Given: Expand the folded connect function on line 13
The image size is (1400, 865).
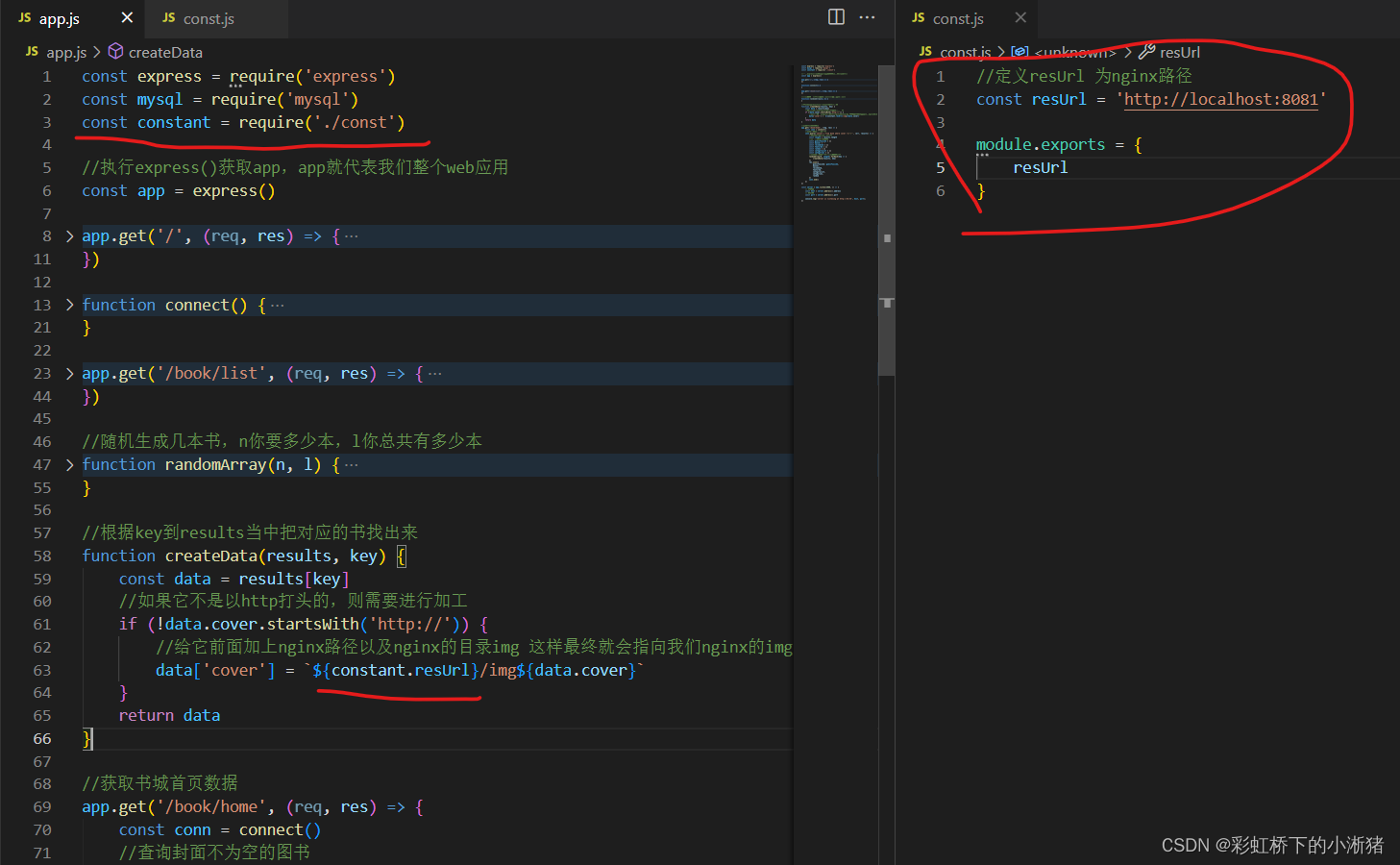Looking at the screenshot, I should [67, 305].
